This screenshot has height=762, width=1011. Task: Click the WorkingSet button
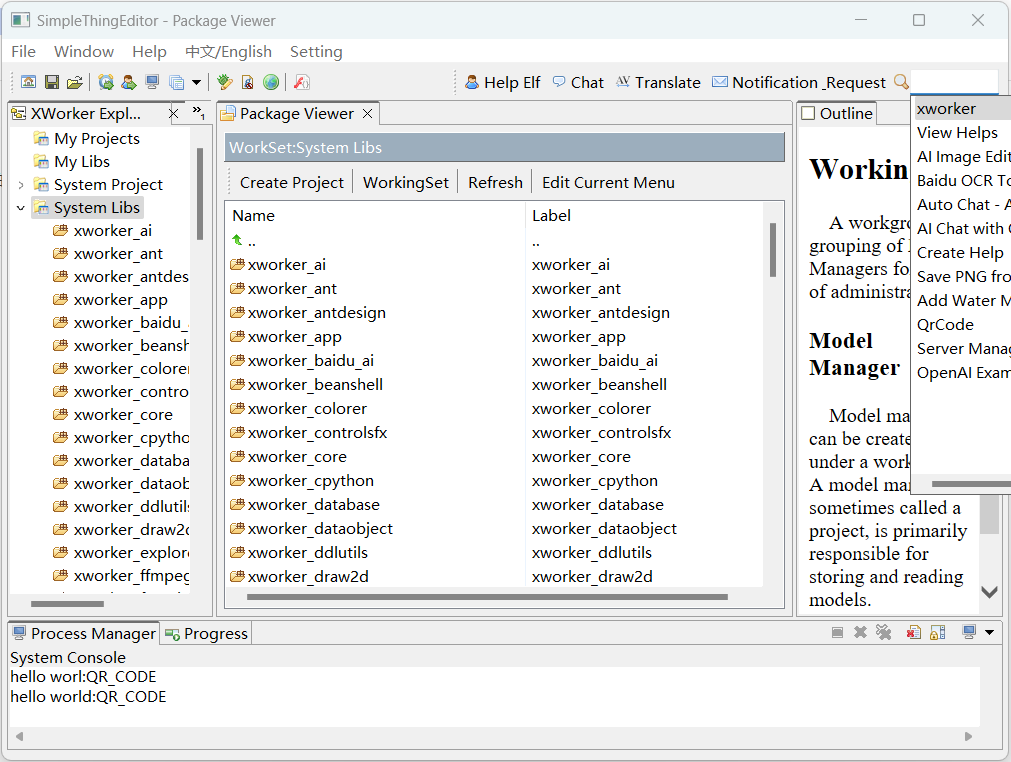[x=406, y=182]
